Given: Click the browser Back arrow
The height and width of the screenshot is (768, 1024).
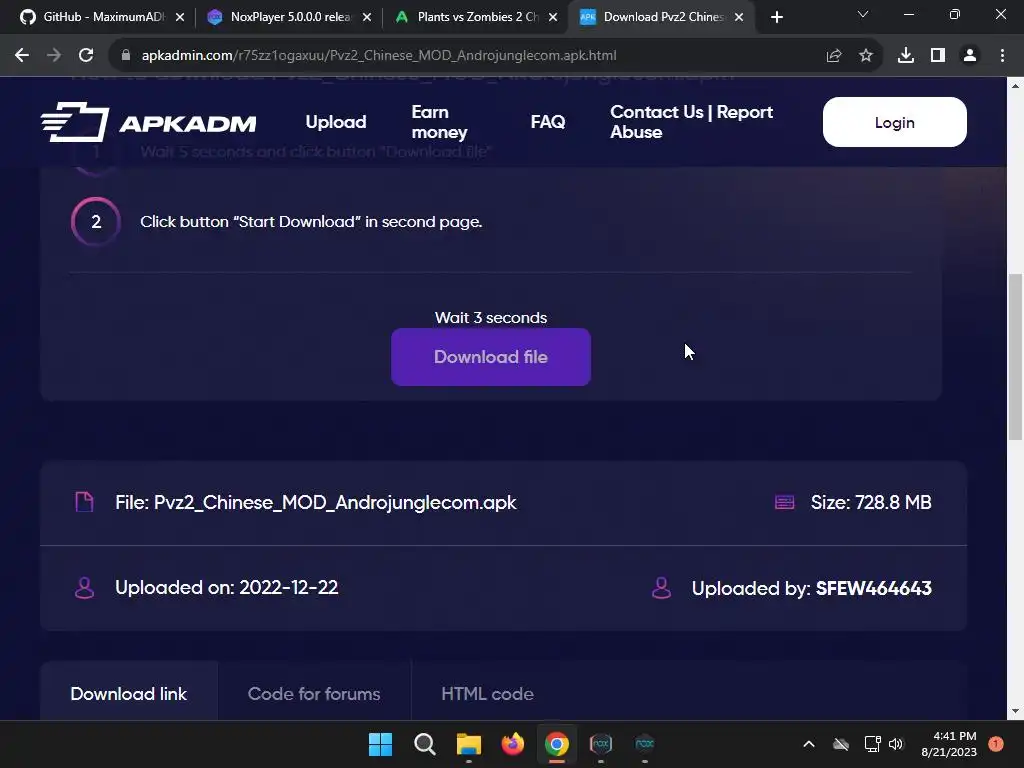Looking at the screenshot, I should (x=22, y=56).
